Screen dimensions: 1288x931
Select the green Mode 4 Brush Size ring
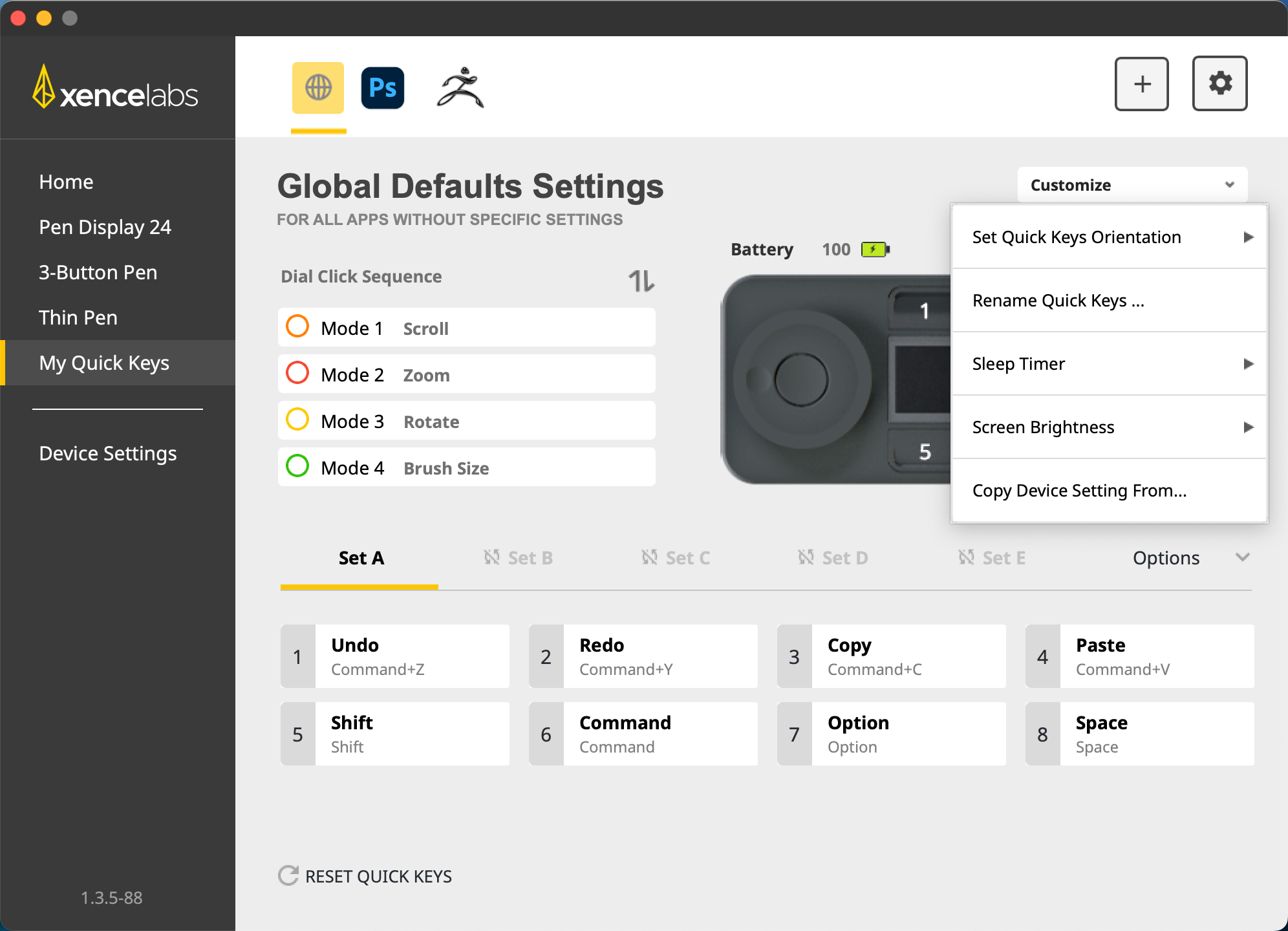pyautogui.click(x=297, y=466)
